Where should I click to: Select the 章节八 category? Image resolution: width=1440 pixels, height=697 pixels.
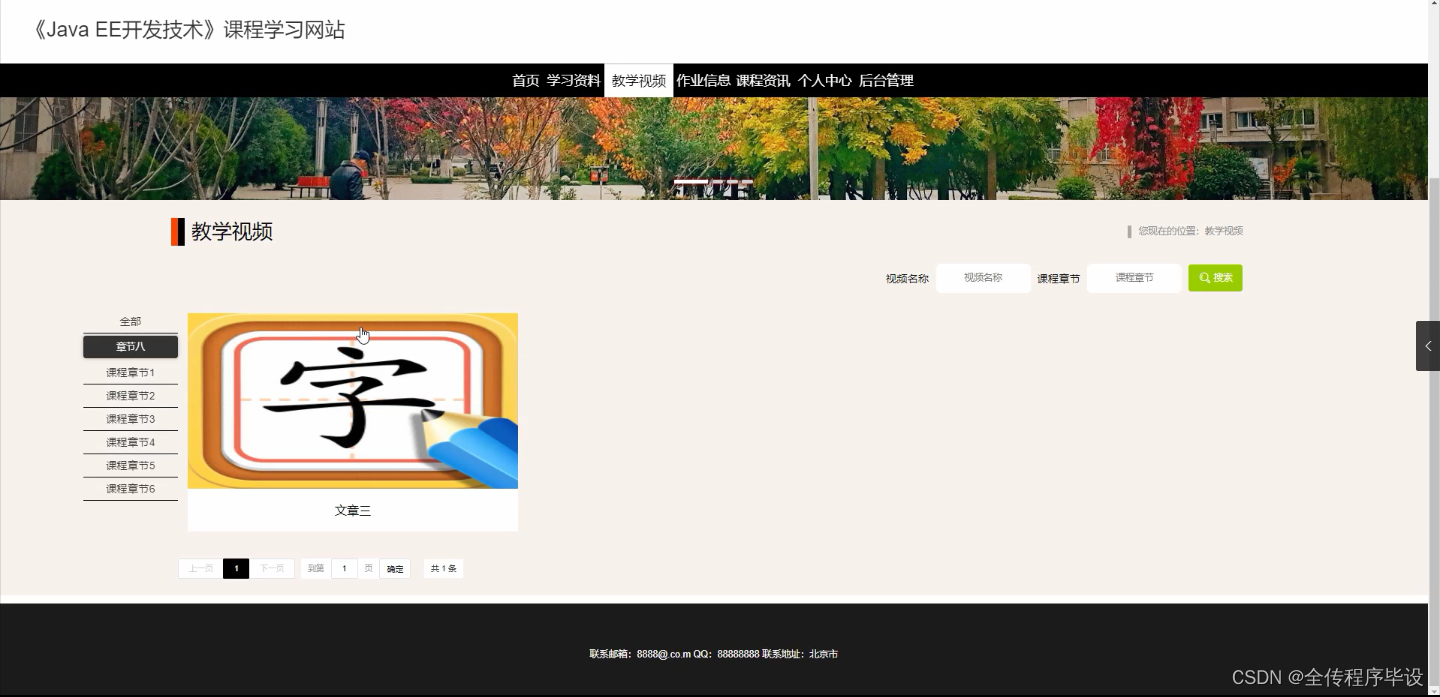pyautogui.click(x=130, y=346)
